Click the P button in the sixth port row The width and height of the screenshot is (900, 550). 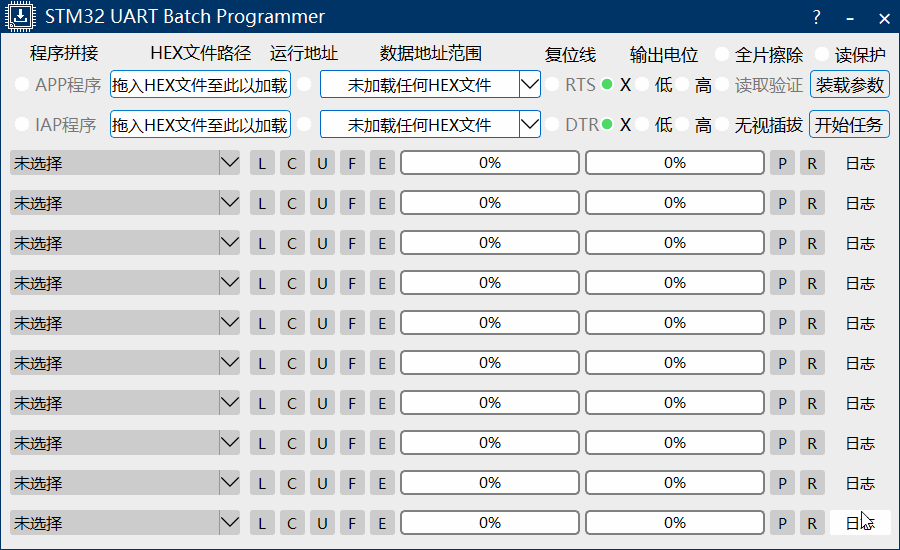(x=782, y=363)
